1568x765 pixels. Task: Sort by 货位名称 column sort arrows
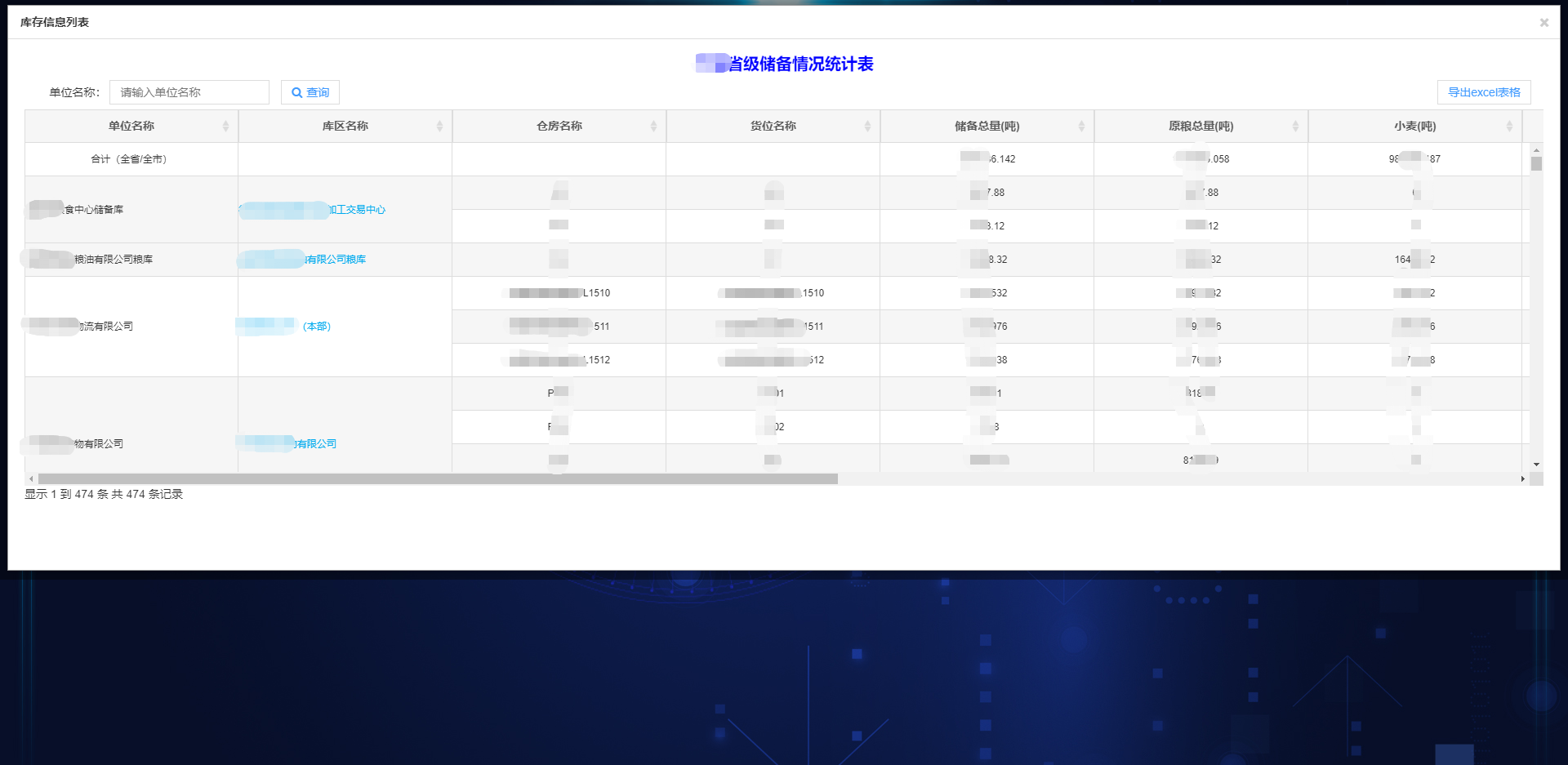pyautogui.click(x=867, y=126)
